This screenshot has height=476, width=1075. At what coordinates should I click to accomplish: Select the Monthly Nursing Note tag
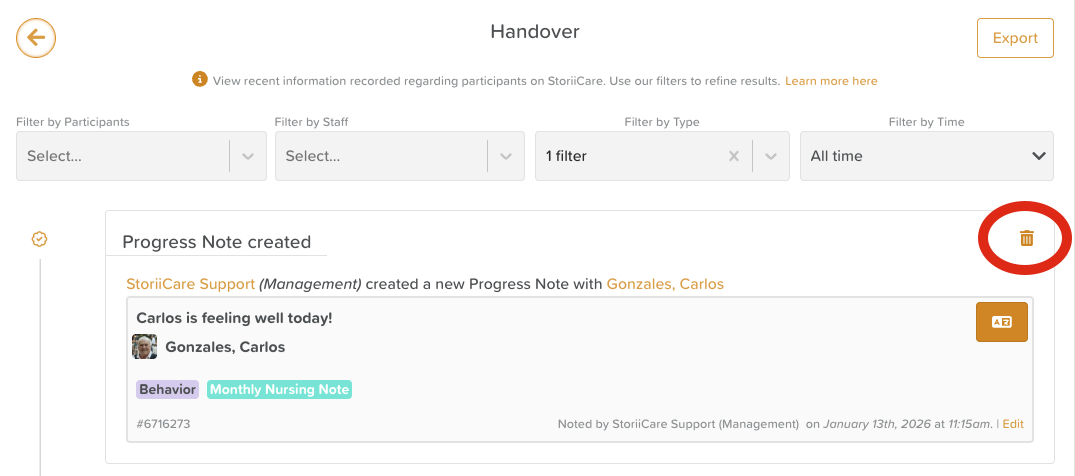pos(280,390)
